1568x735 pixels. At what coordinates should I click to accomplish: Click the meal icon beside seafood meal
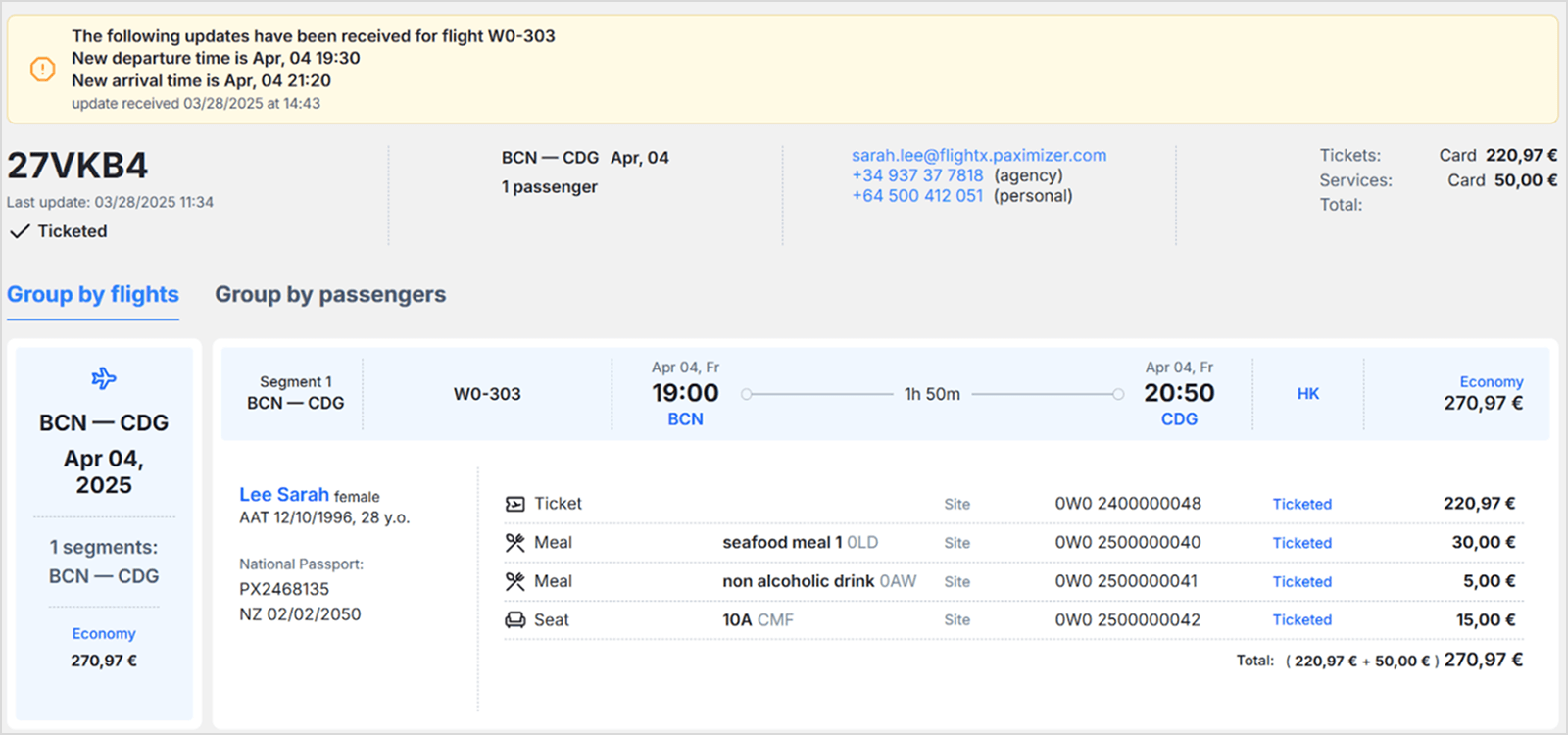click(x=514, y=542)
